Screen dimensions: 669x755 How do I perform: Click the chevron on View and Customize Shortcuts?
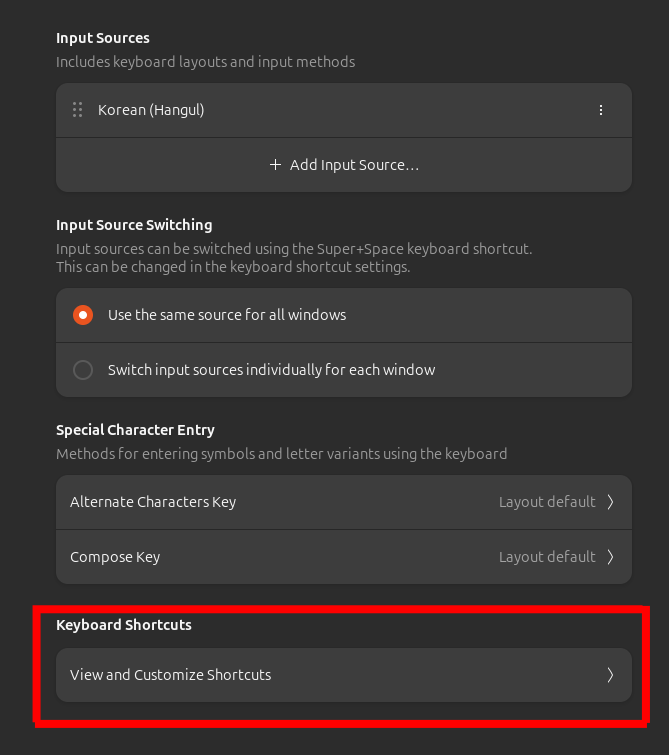(x=610, y=675)
